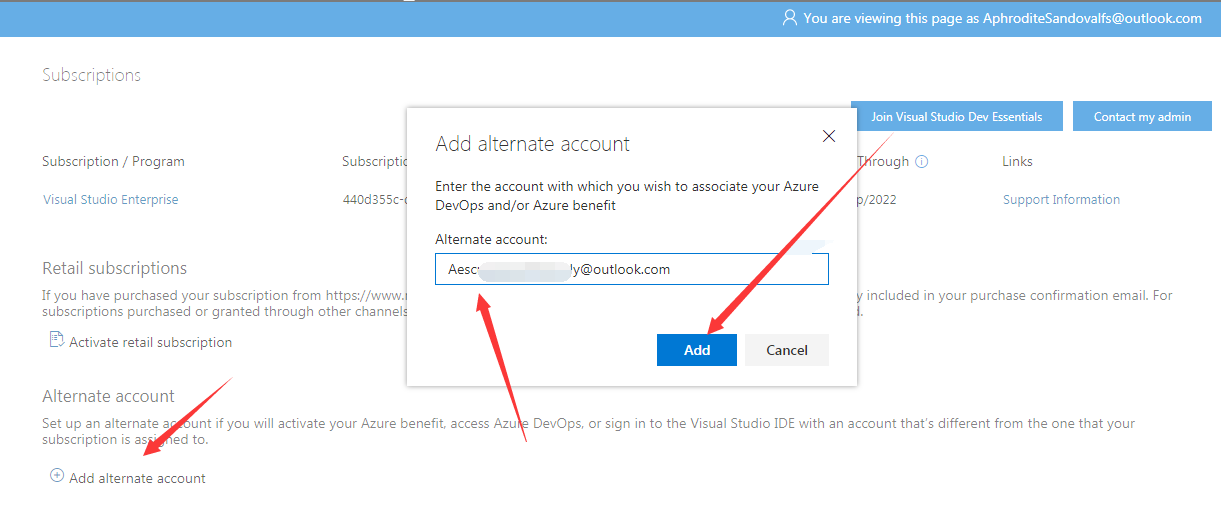Select the Alternate account section heading
This screenshot has height=523, width=1221.
point(108,396)
